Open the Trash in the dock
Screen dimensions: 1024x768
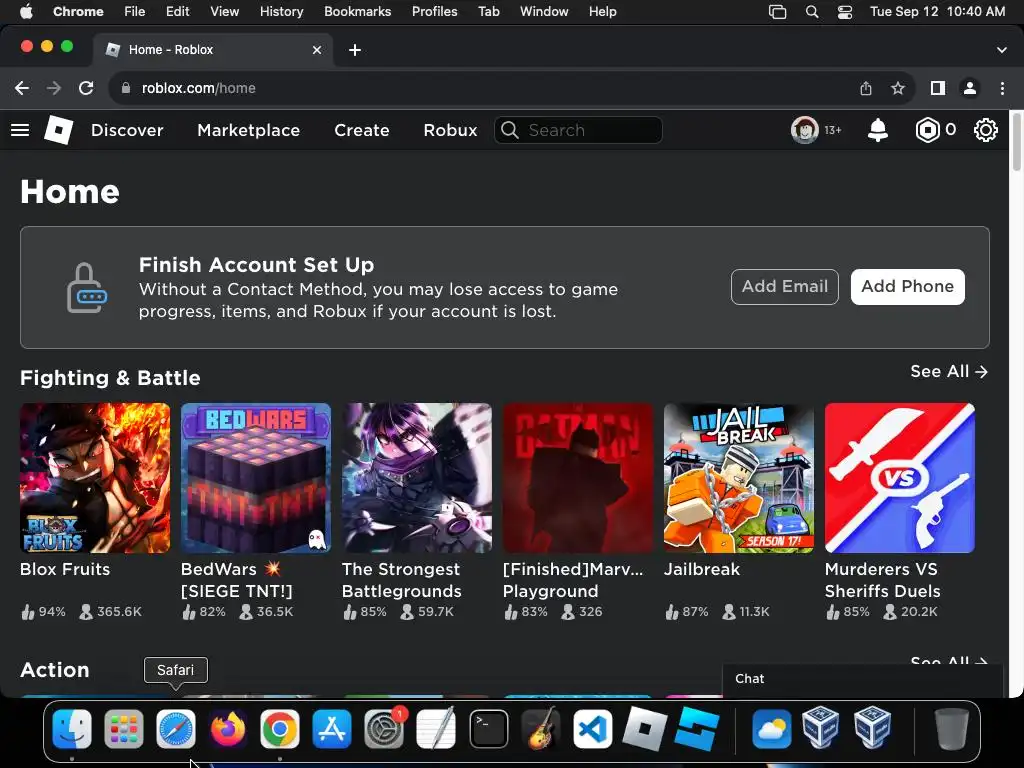point(952,728)
